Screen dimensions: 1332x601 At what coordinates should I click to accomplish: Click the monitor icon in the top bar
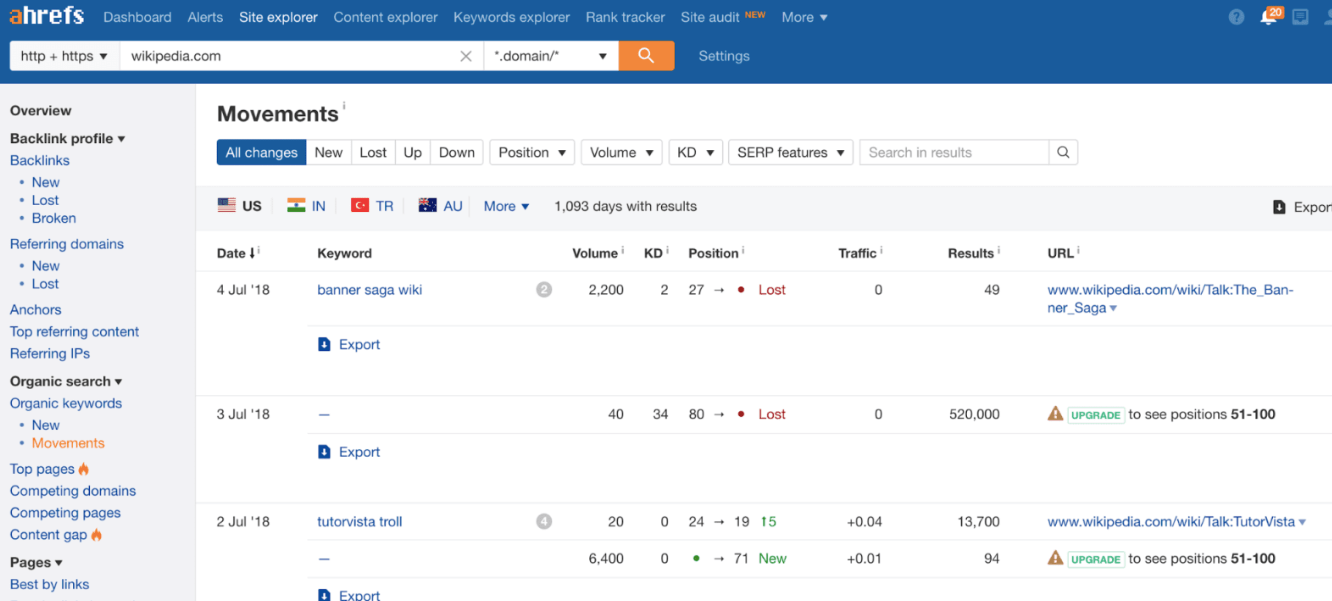(x=1300, y=17)
